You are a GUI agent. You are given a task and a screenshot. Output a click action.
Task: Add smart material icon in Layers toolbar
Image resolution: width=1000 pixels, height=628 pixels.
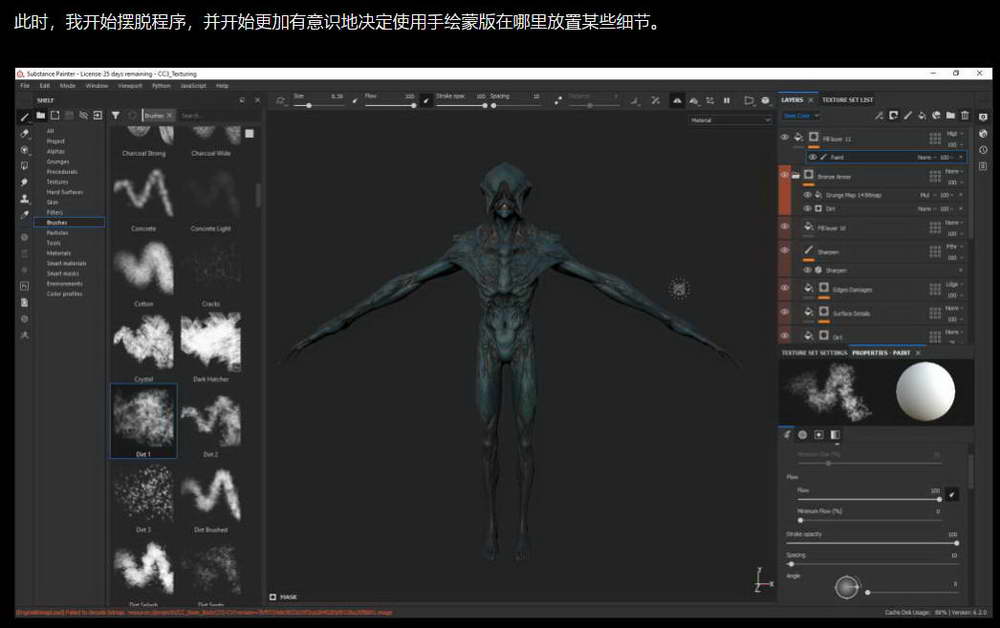(x=936, y=115)
